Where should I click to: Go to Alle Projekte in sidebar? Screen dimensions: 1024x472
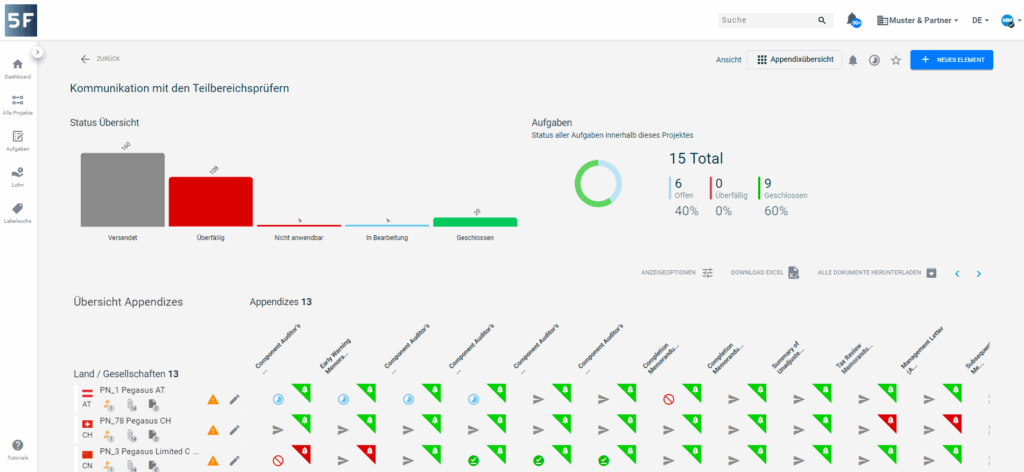pyautogui.click(x=17, y=103)
